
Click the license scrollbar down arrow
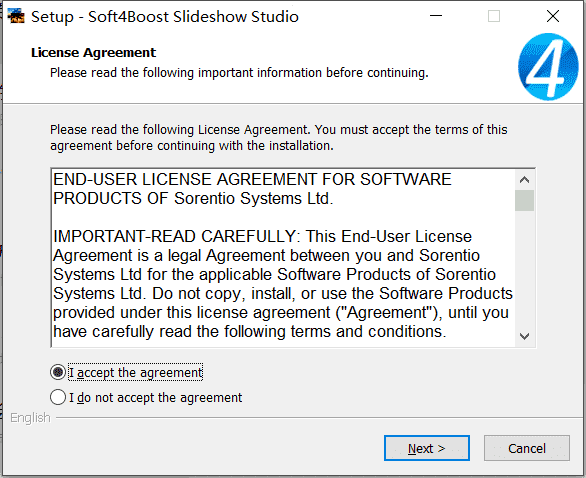[524, 336]
